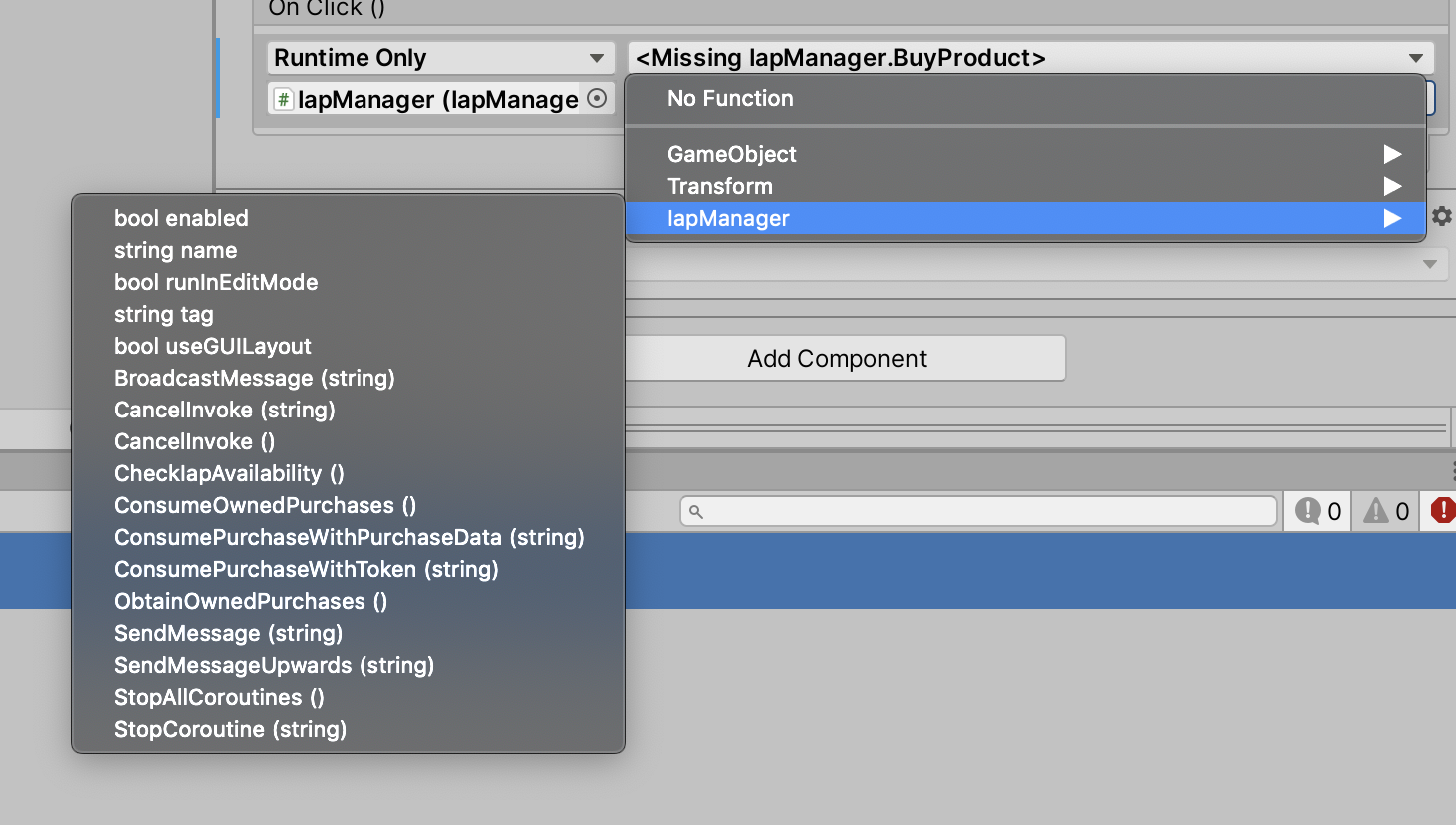Open the Console kebab menu icon
1456x825 pixels.
[x=1450, y=470]
